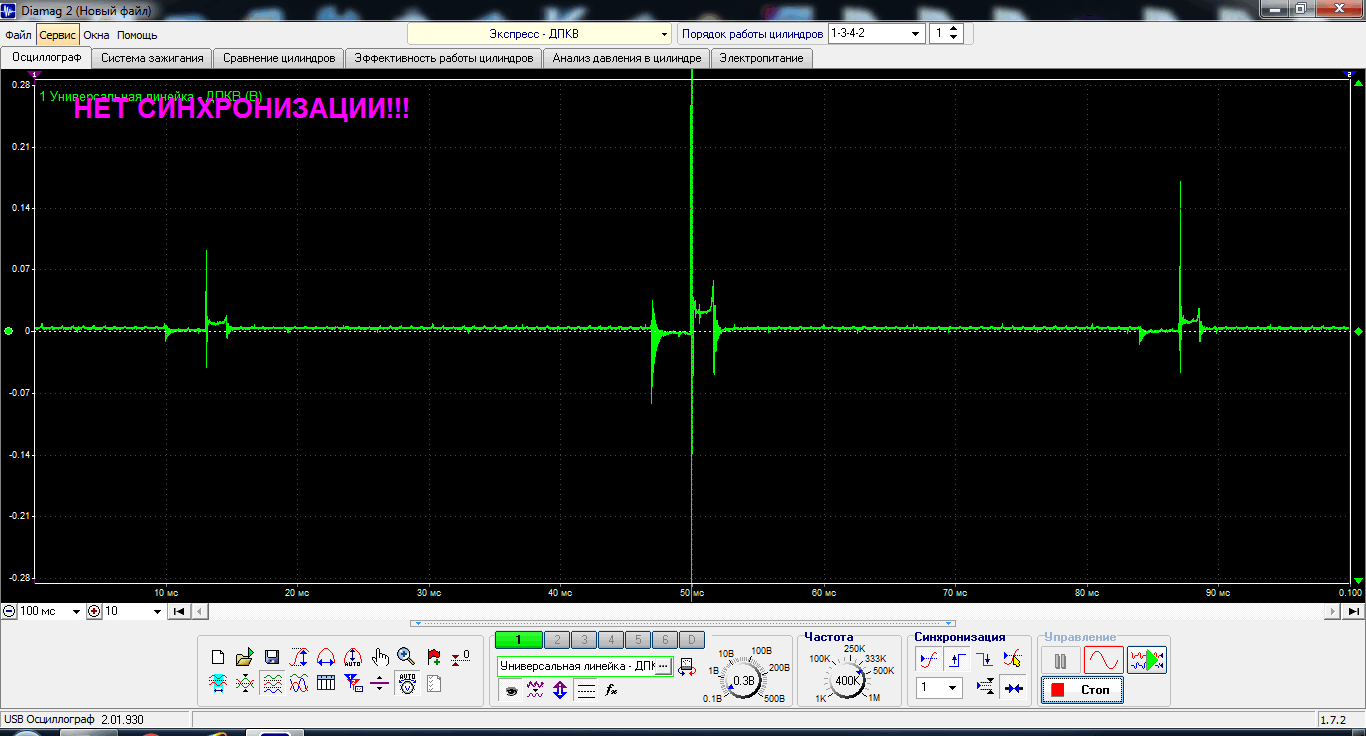Viewport: 1366px width, 736px height.
Task: Open the Экспресс - ДПКВ dropdown
Action: coord(540,34)
